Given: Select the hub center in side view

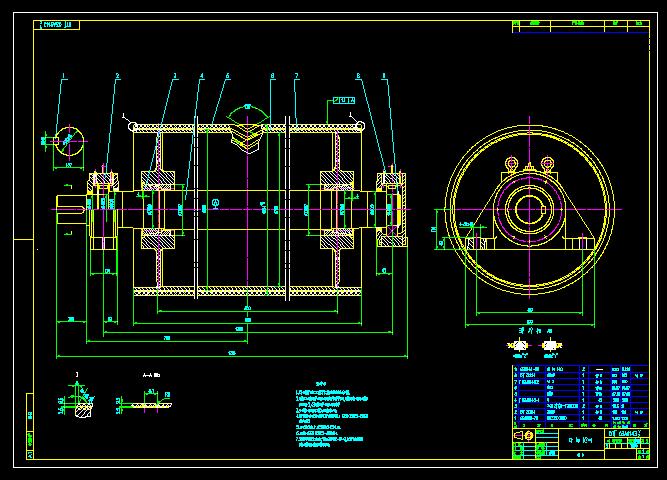Looking at the screenshot, I should [x=525, y=210].
